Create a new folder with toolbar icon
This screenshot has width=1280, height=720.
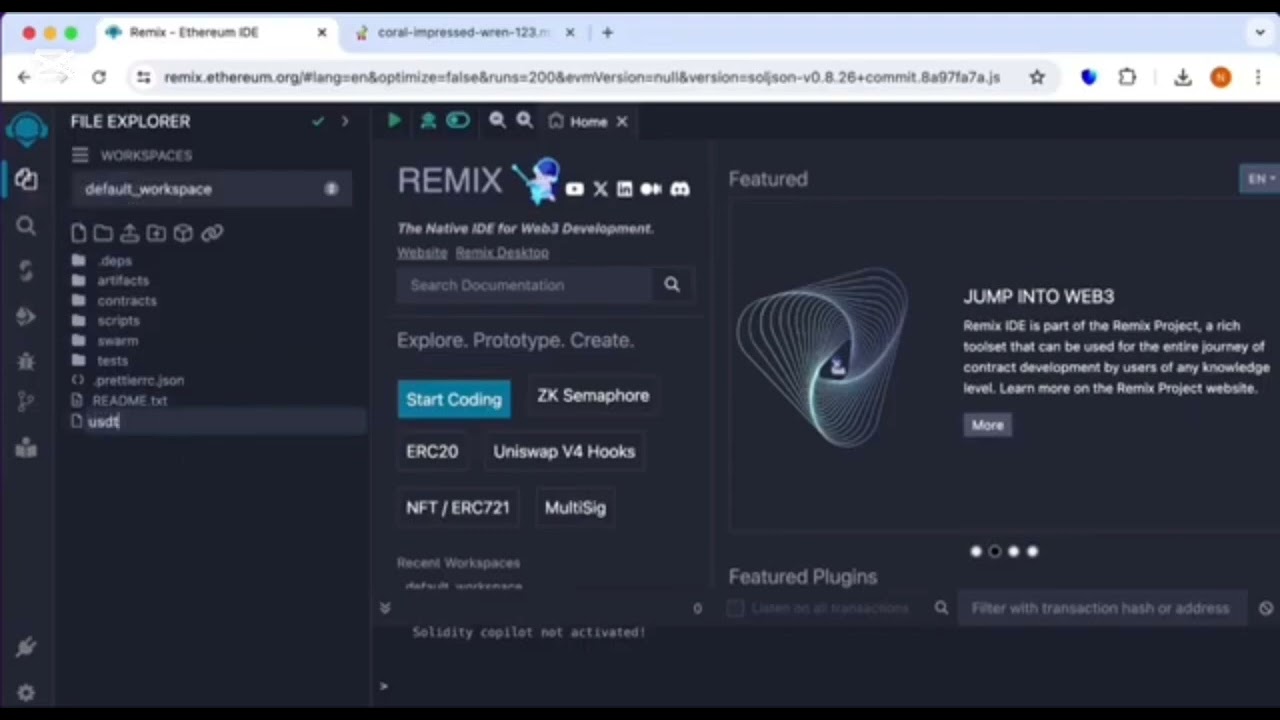(x=103, y=233)
